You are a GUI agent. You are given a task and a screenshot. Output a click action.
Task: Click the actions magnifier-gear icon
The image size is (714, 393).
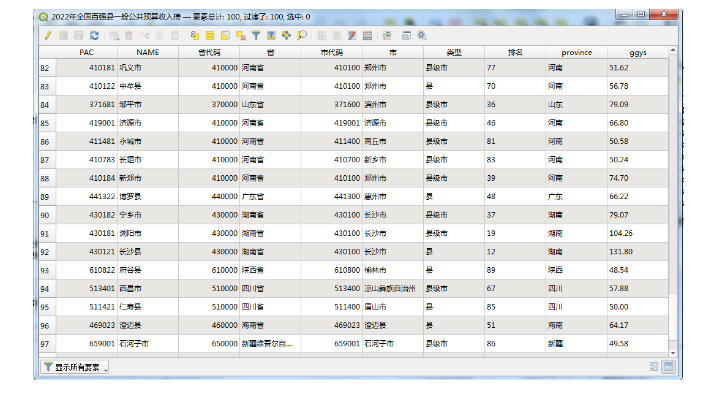422,36
